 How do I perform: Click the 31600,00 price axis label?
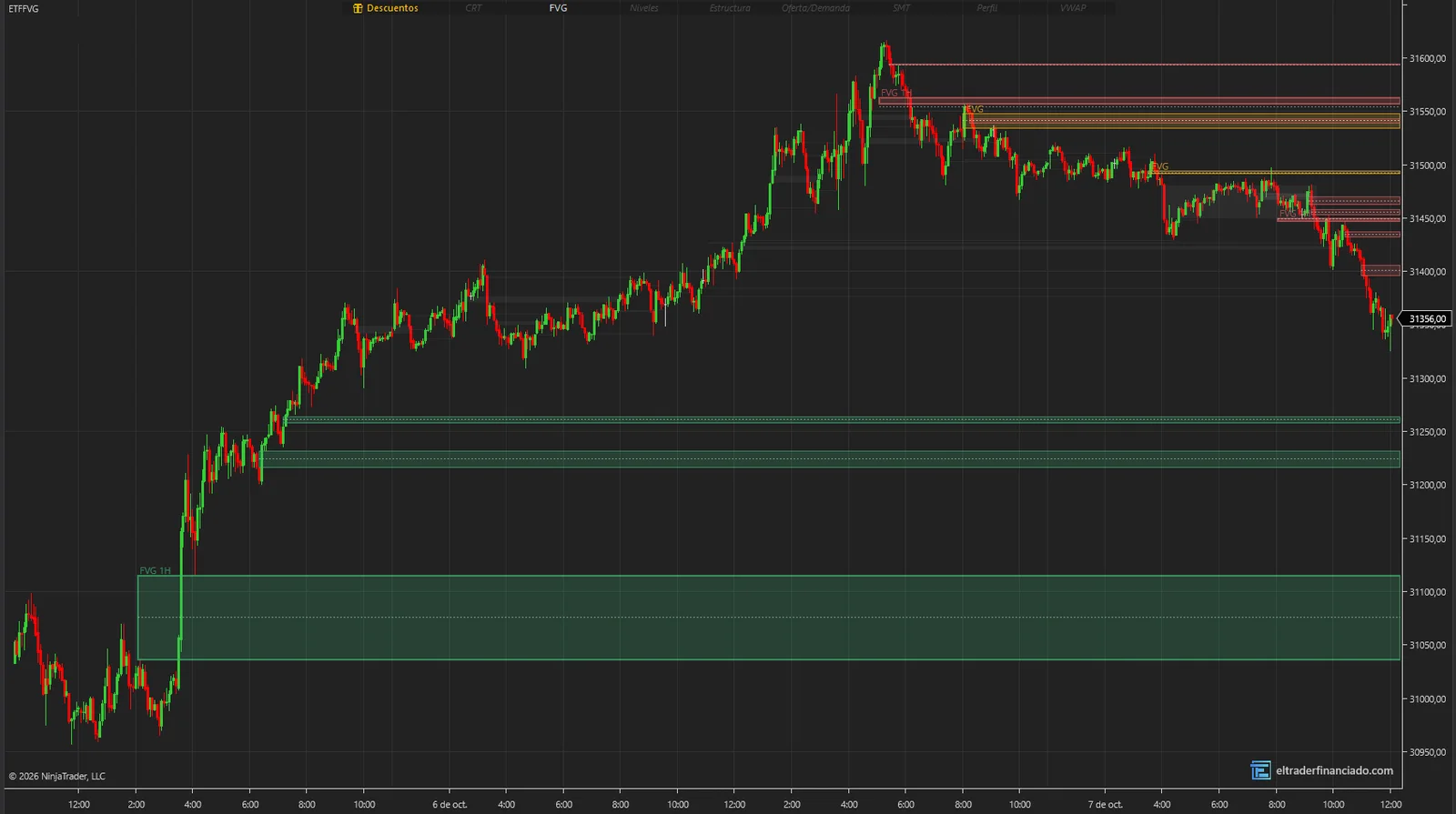click(x=1427, y=58)
